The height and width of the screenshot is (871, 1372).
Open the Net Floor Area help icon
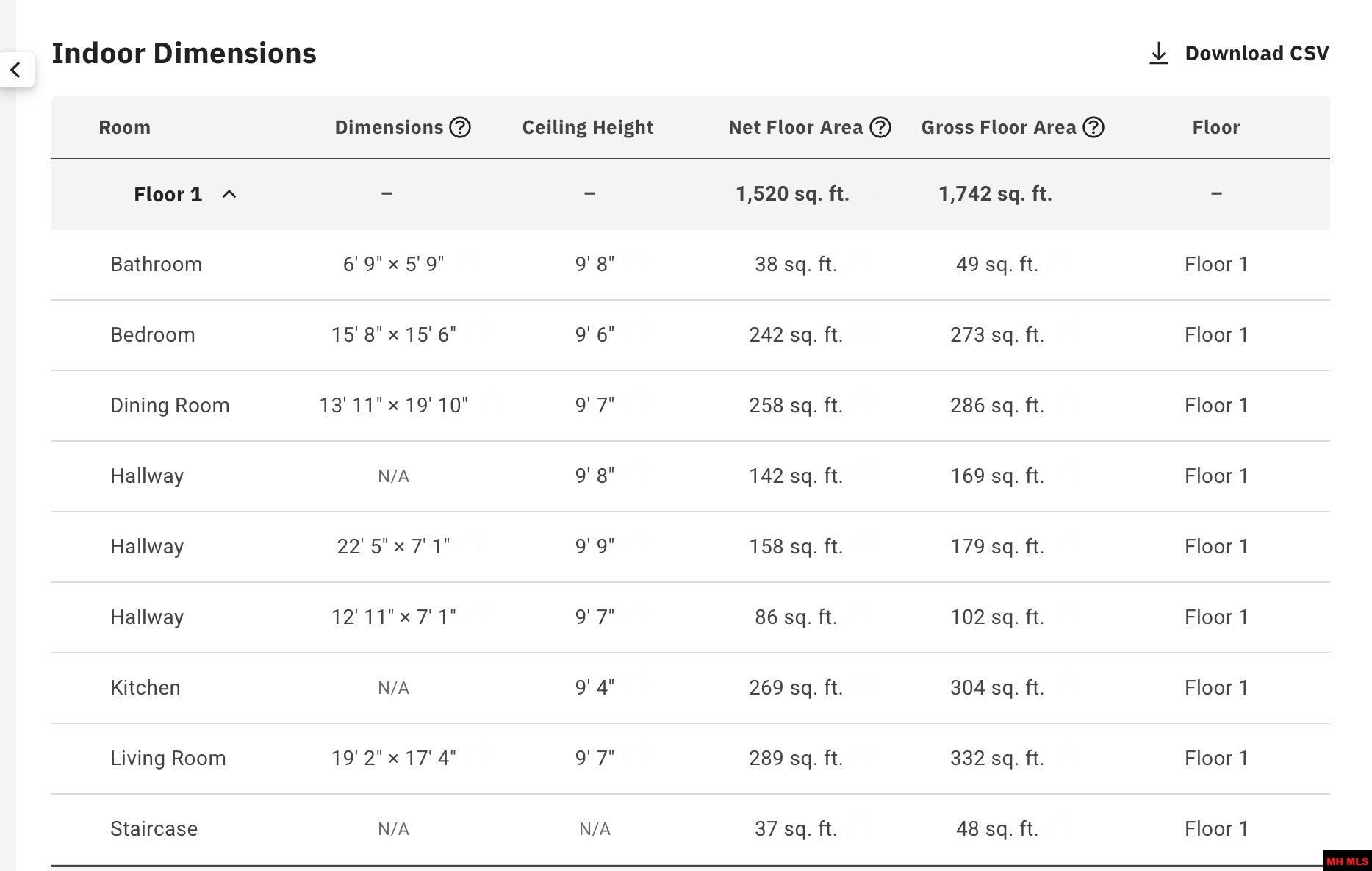880,127
